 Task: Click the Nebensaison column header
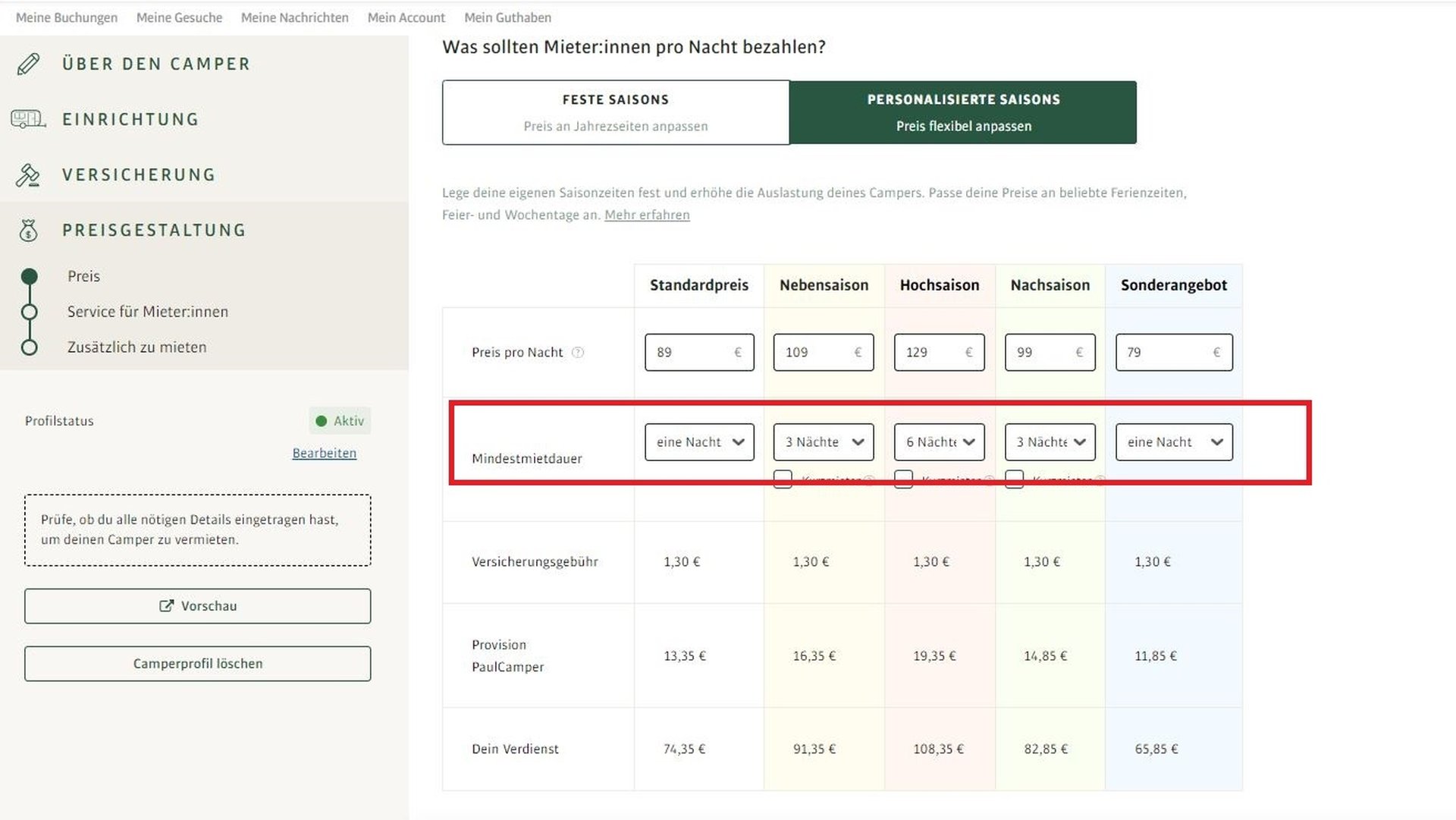pyautogui.click(x=824, y=285)
